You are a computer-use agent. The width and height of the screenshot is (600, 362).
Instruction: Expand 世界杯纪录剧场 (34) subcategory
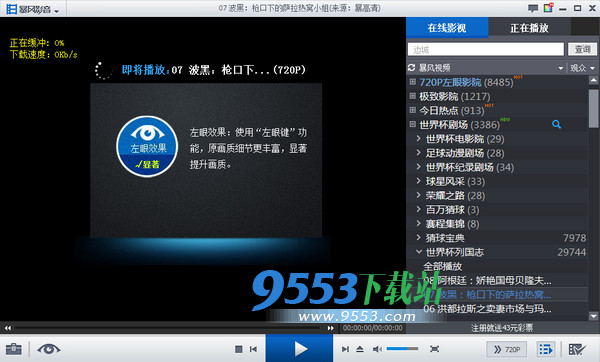[419, 167]
